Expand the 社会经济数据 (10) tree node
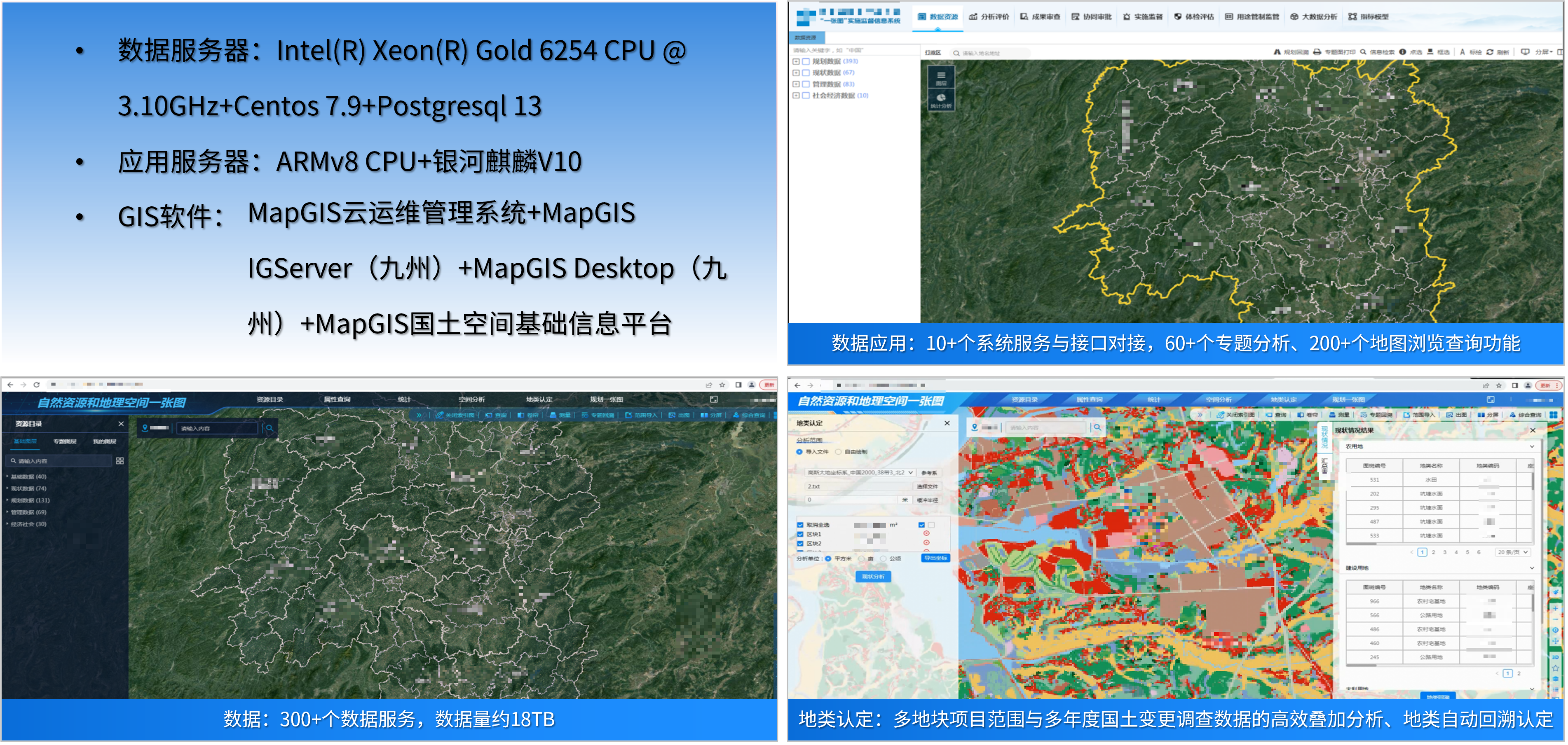The width and height of the screenshot is (1568, 745). [x=796, y=96]
